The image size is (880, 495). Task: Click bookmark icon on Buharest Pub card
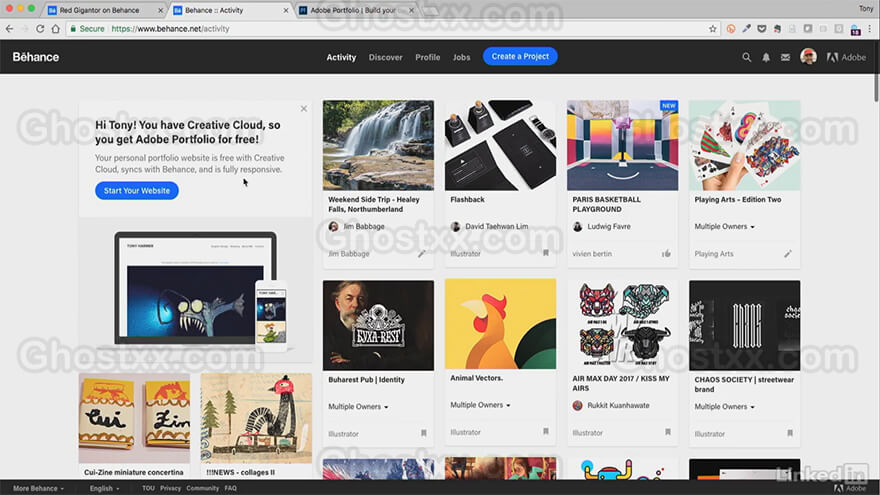point(424,433)
